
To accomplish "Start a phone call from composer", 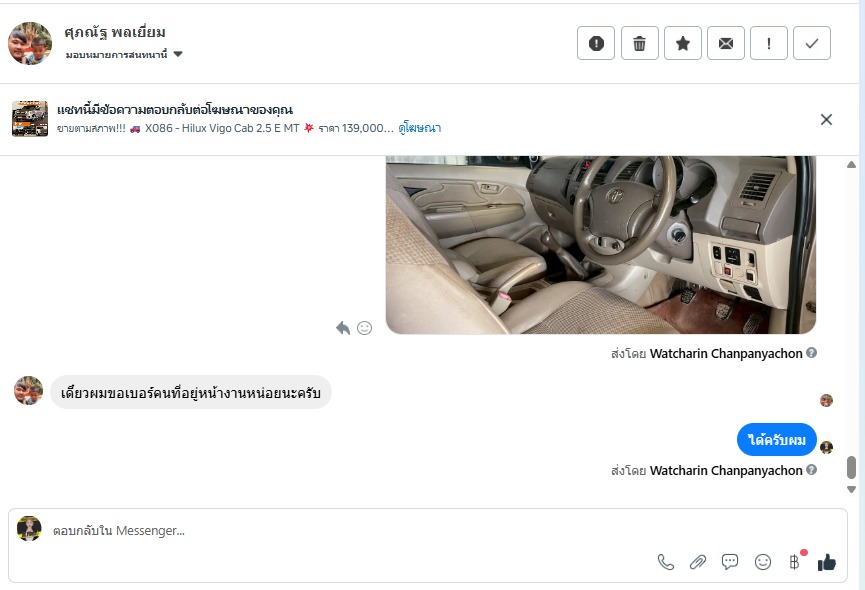I will pos(666,562).
